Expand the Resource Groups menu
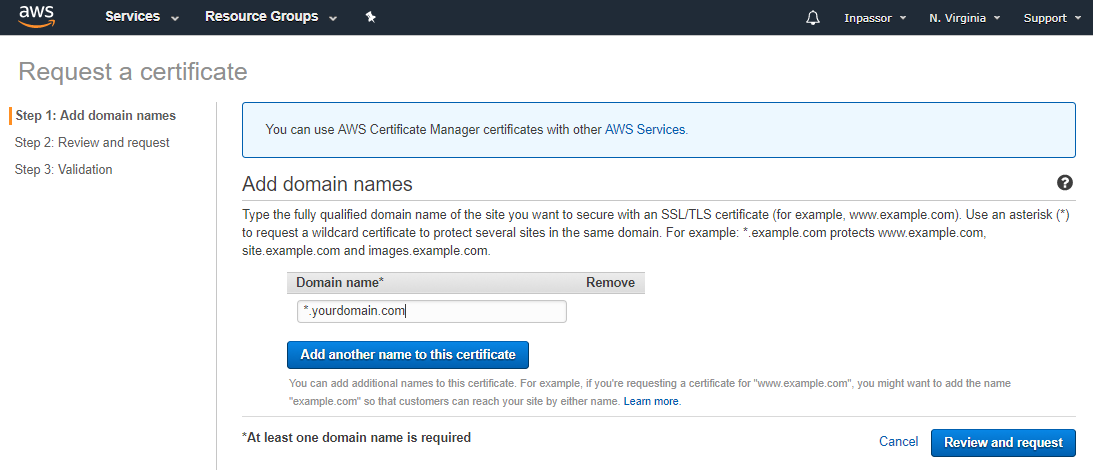The width and height of the screenshot is (1093, 470). click(271, 17)
